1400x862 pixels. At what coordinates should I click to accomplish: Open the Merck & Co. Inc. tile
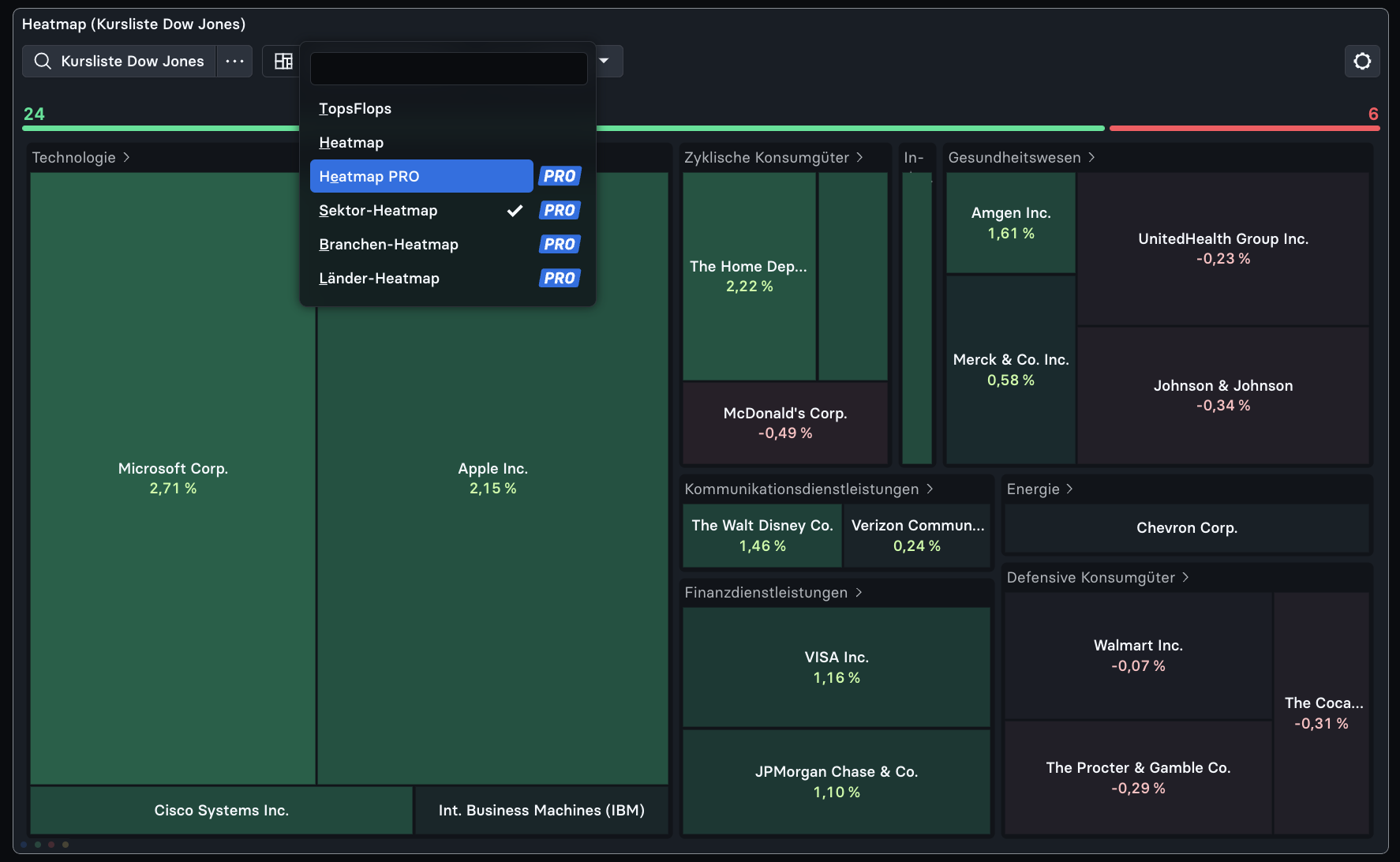1011,369
